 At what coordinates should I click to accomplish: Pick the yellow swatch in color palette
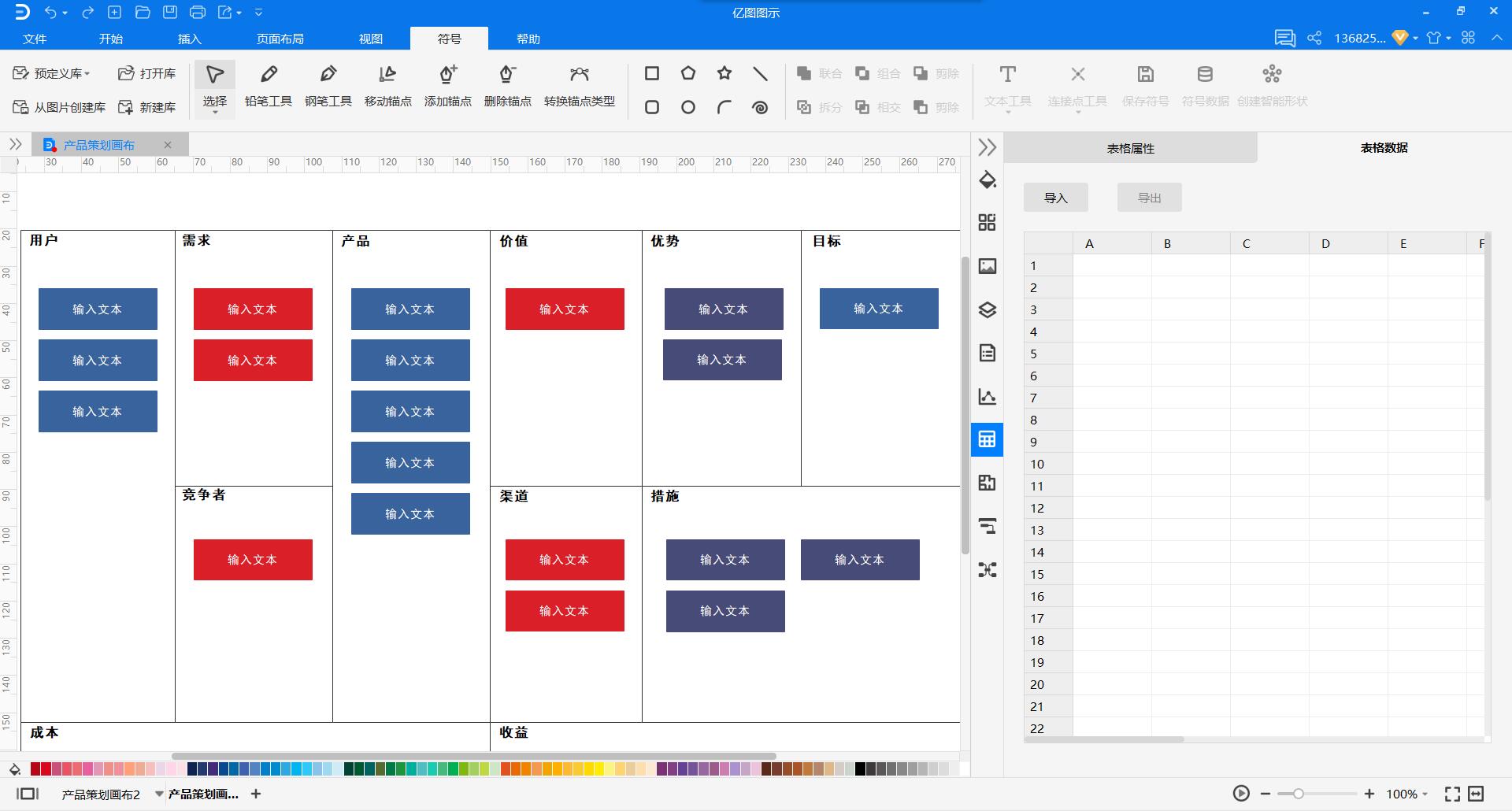point(599,768)
